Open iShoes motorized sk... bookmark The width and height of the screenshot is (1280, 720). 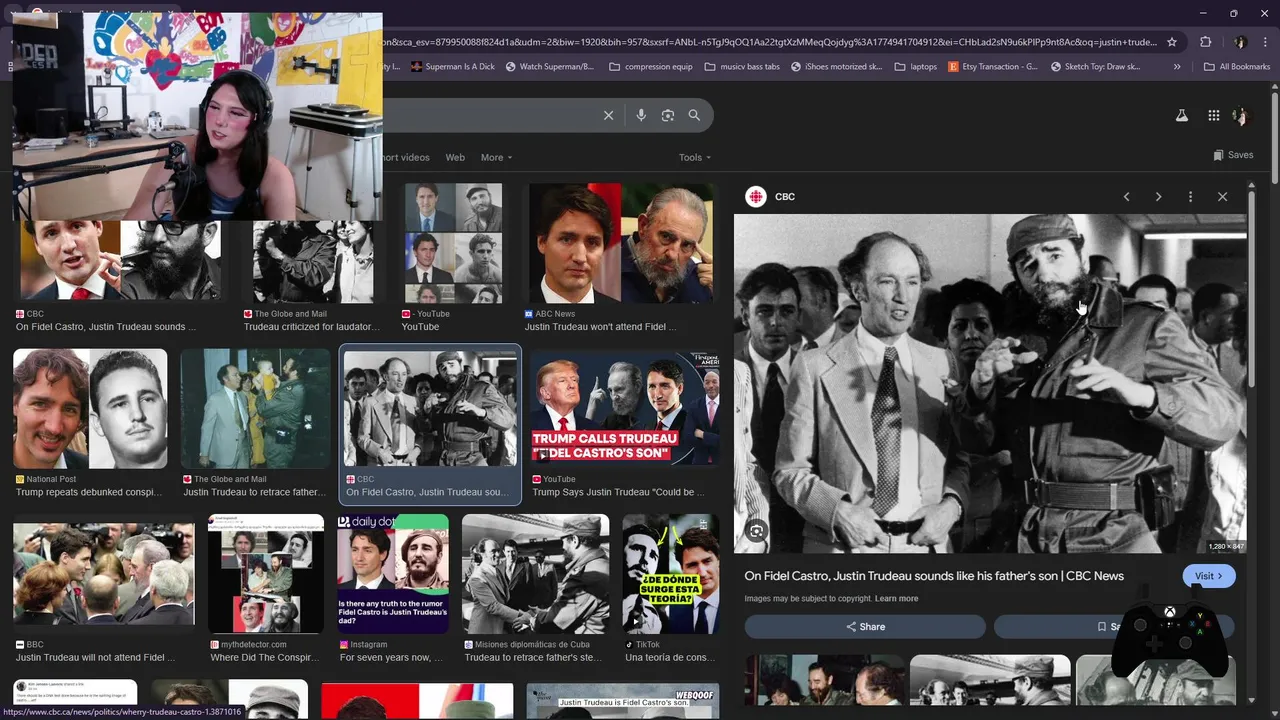tap(836, 67)
